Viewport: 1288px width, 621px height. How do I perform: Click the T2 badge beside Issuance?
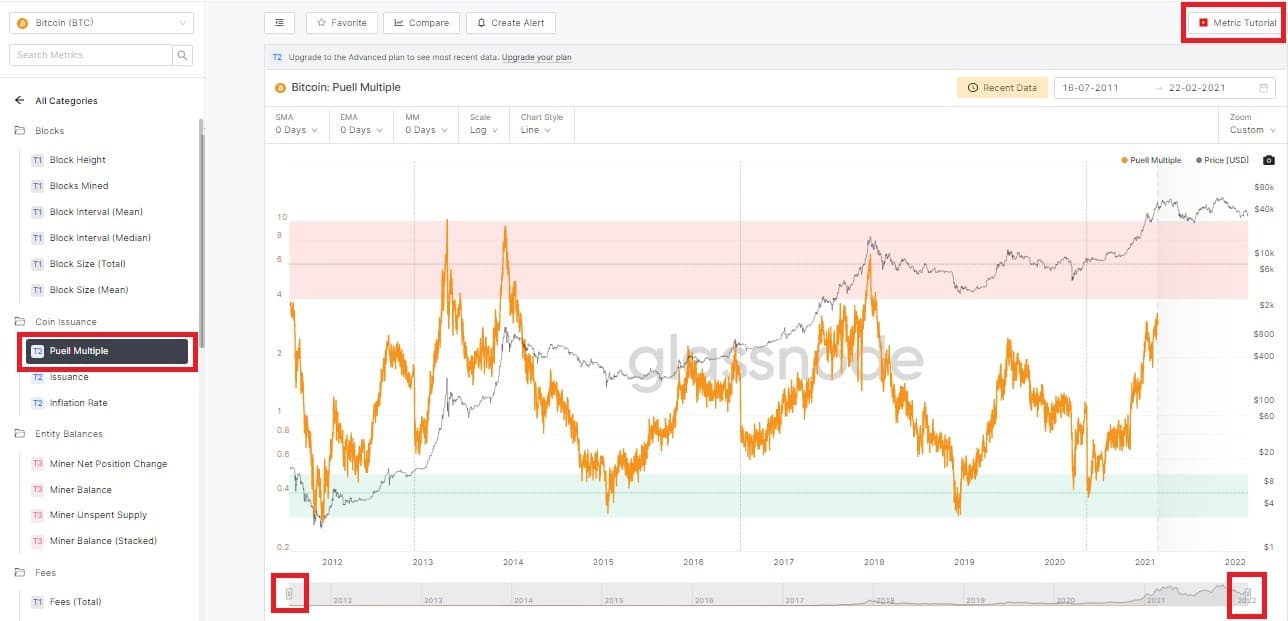[x=37, y=377]
